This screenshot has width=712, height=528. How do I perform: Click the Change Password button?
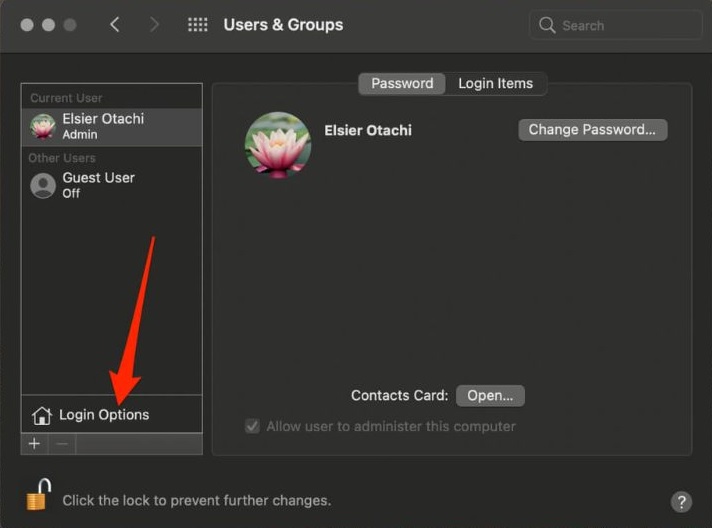[x=592, y=130]
